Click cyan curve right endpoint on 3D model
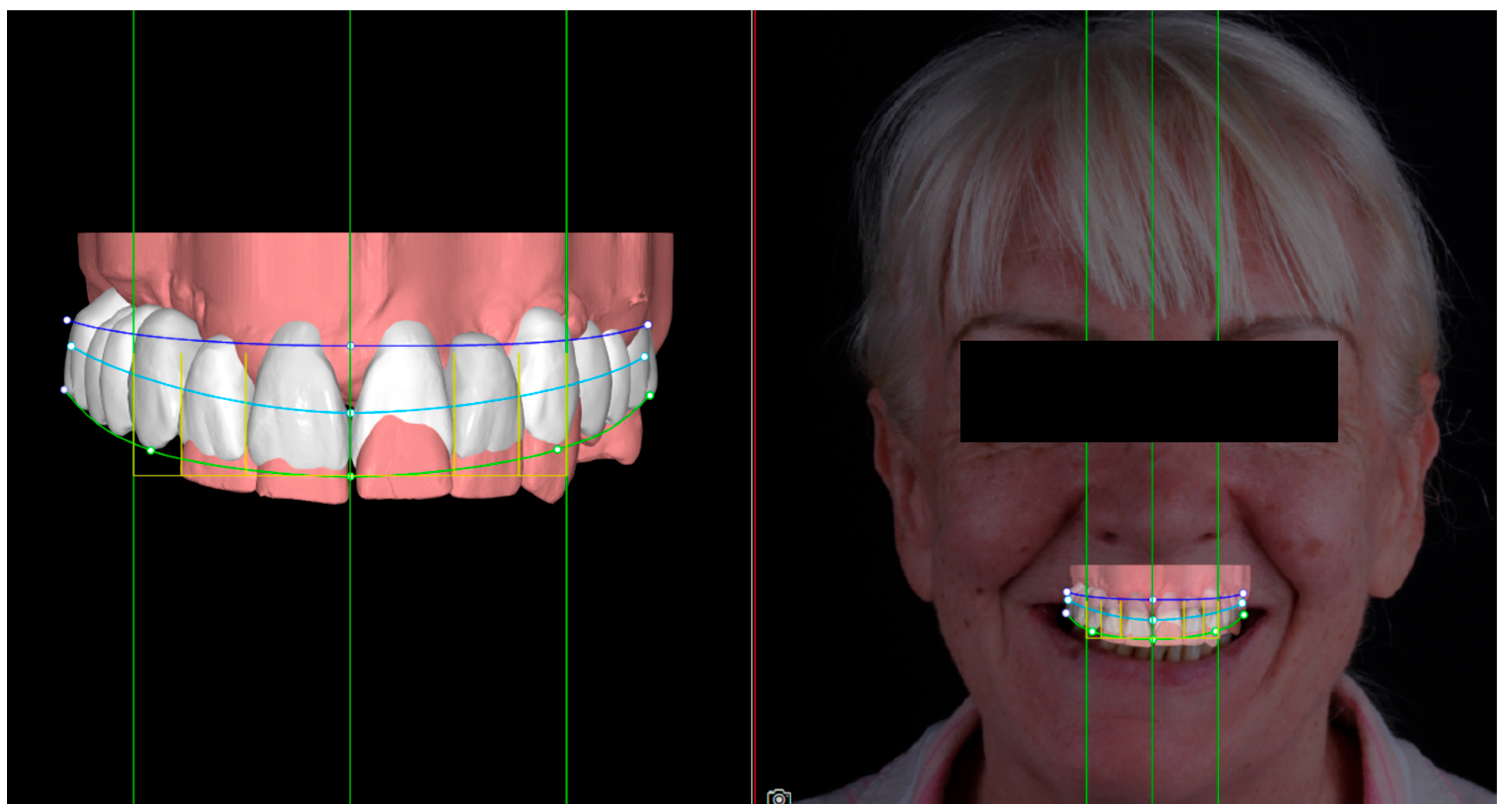 (644, 356)
